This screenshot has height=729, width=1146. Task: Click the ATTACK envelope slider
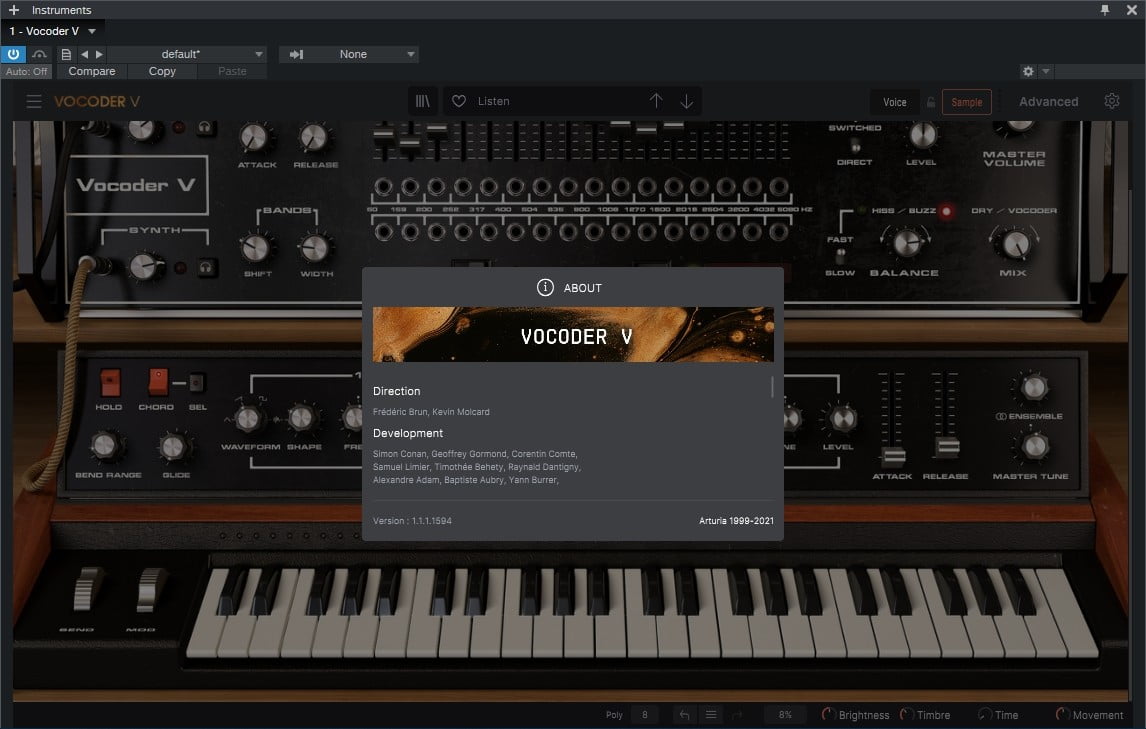pos(892,457)
